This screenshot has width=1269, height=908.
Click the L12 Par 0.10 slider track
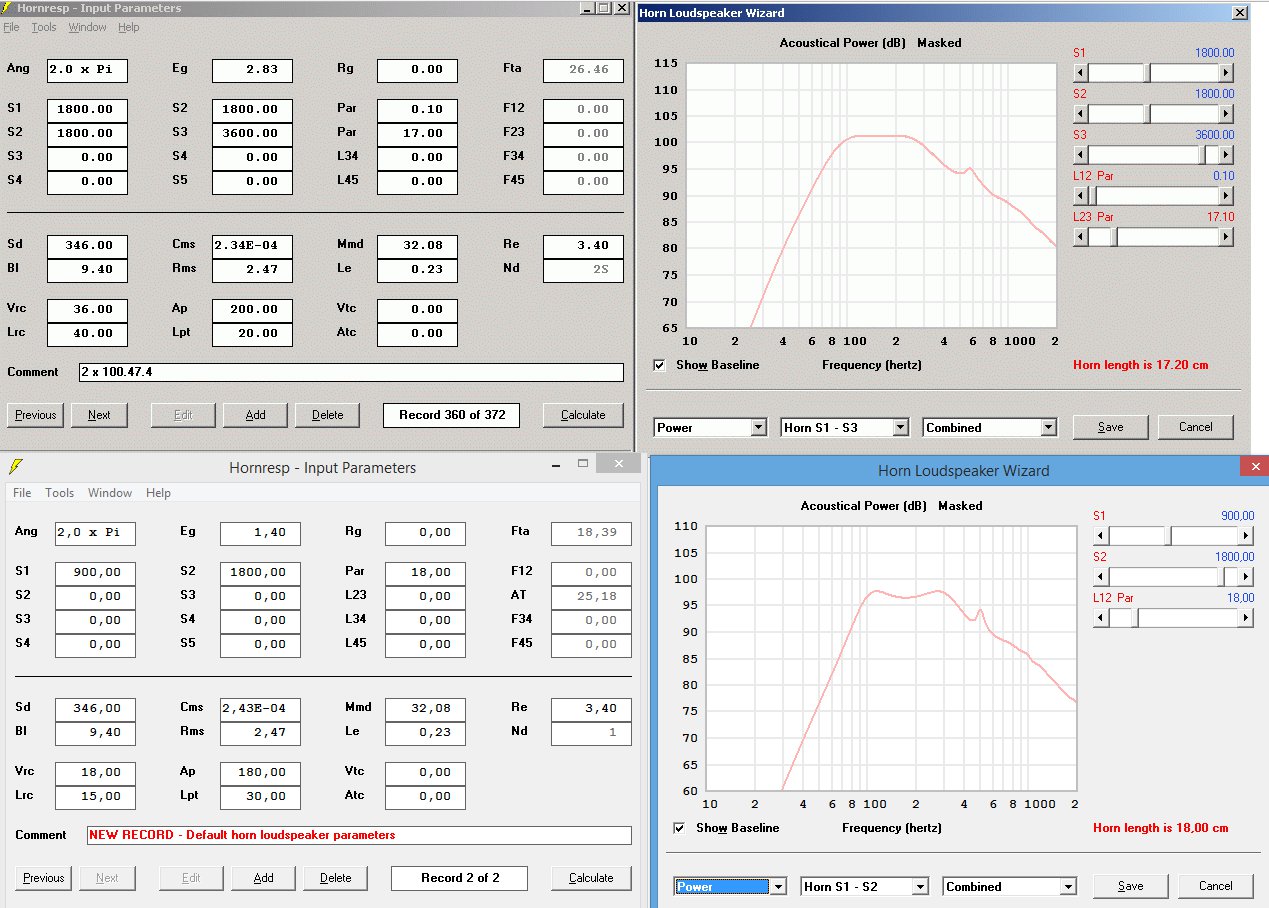coord(1153,196)
